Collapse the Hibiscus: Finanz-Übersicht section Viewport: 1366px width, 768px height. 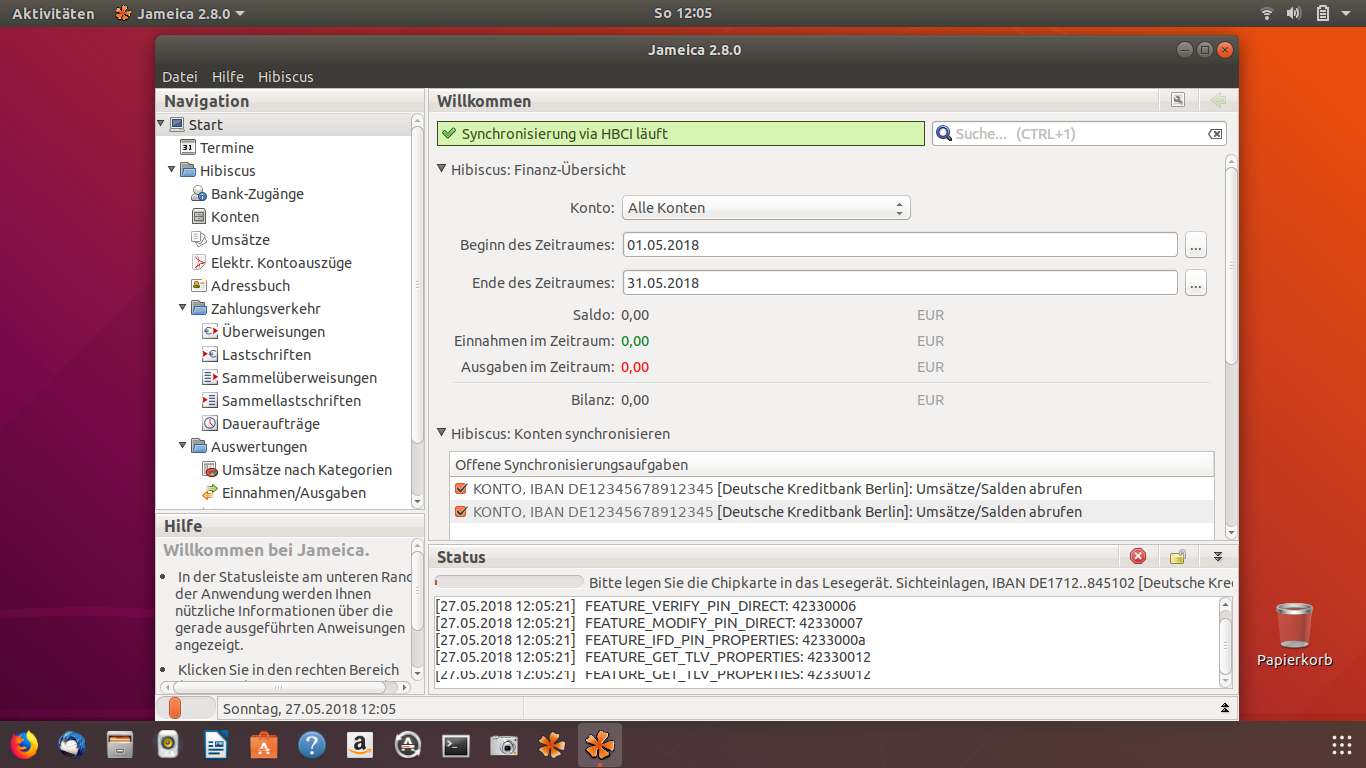(442, 170)
